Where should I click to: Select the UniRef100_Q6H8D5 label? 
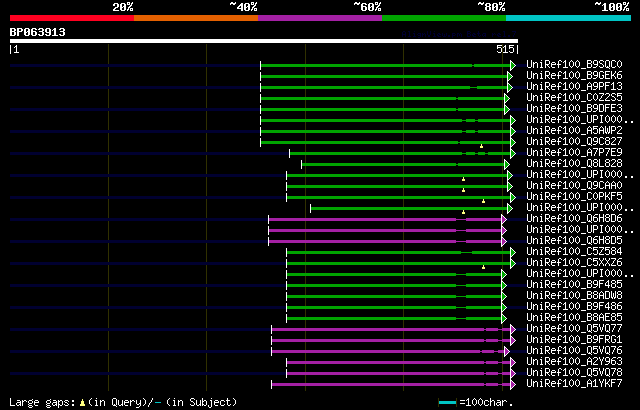pos(574,241)
